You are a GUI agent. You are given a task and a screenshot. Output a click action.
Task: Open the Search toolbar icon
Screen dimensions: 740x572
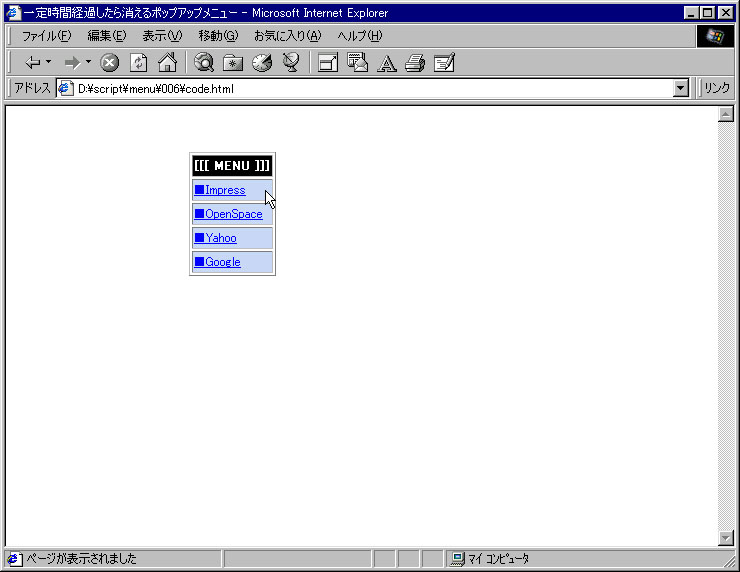point(204,62)
